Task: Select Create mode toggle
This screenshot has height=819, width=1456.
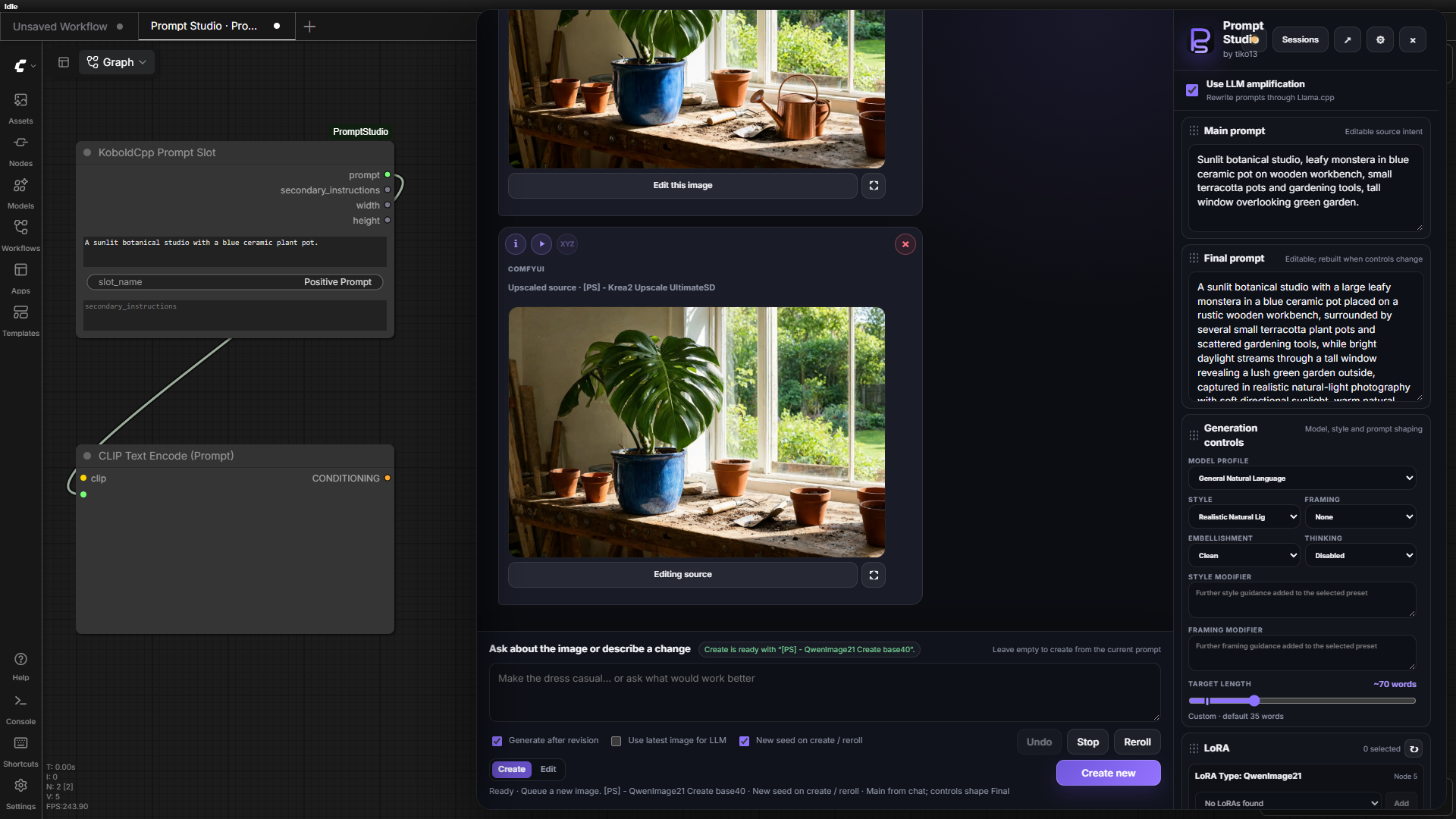Action: coord(511,769)
